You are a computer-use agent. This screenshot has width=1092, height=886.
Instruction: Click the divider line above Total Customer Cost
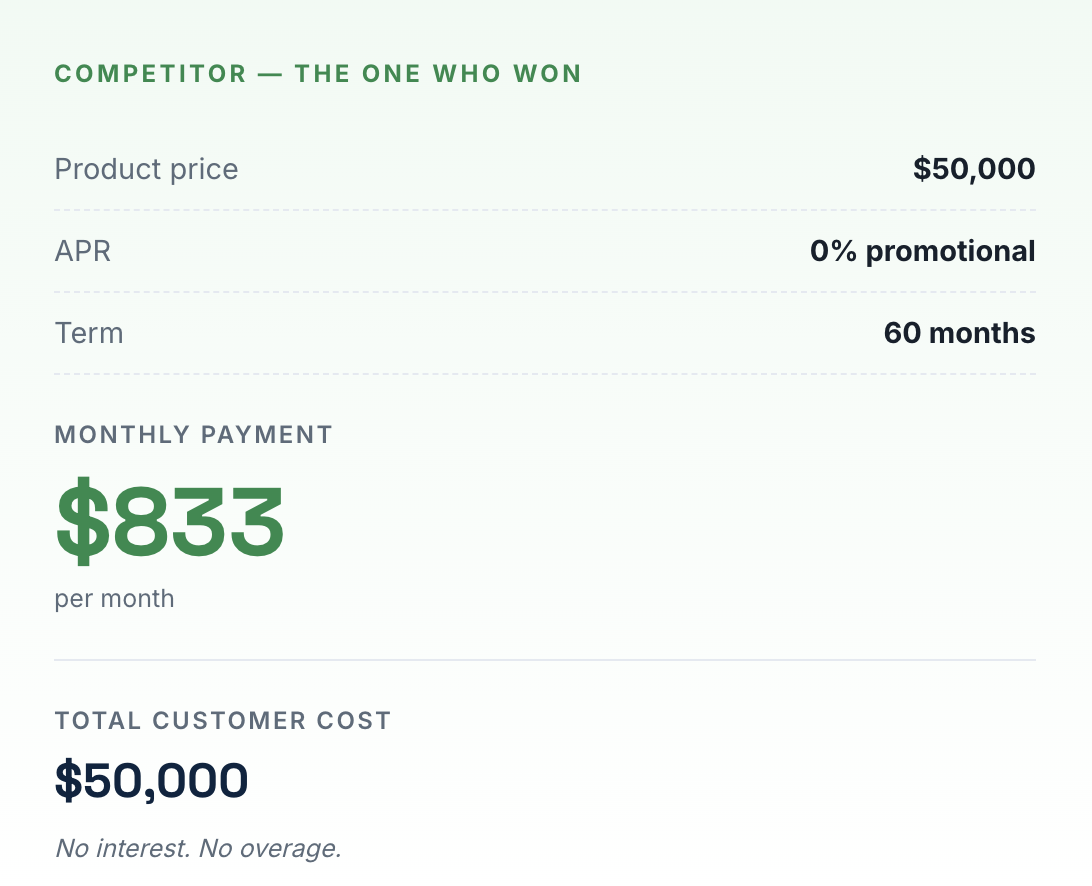pyautogui.click(x=545, y=660)
